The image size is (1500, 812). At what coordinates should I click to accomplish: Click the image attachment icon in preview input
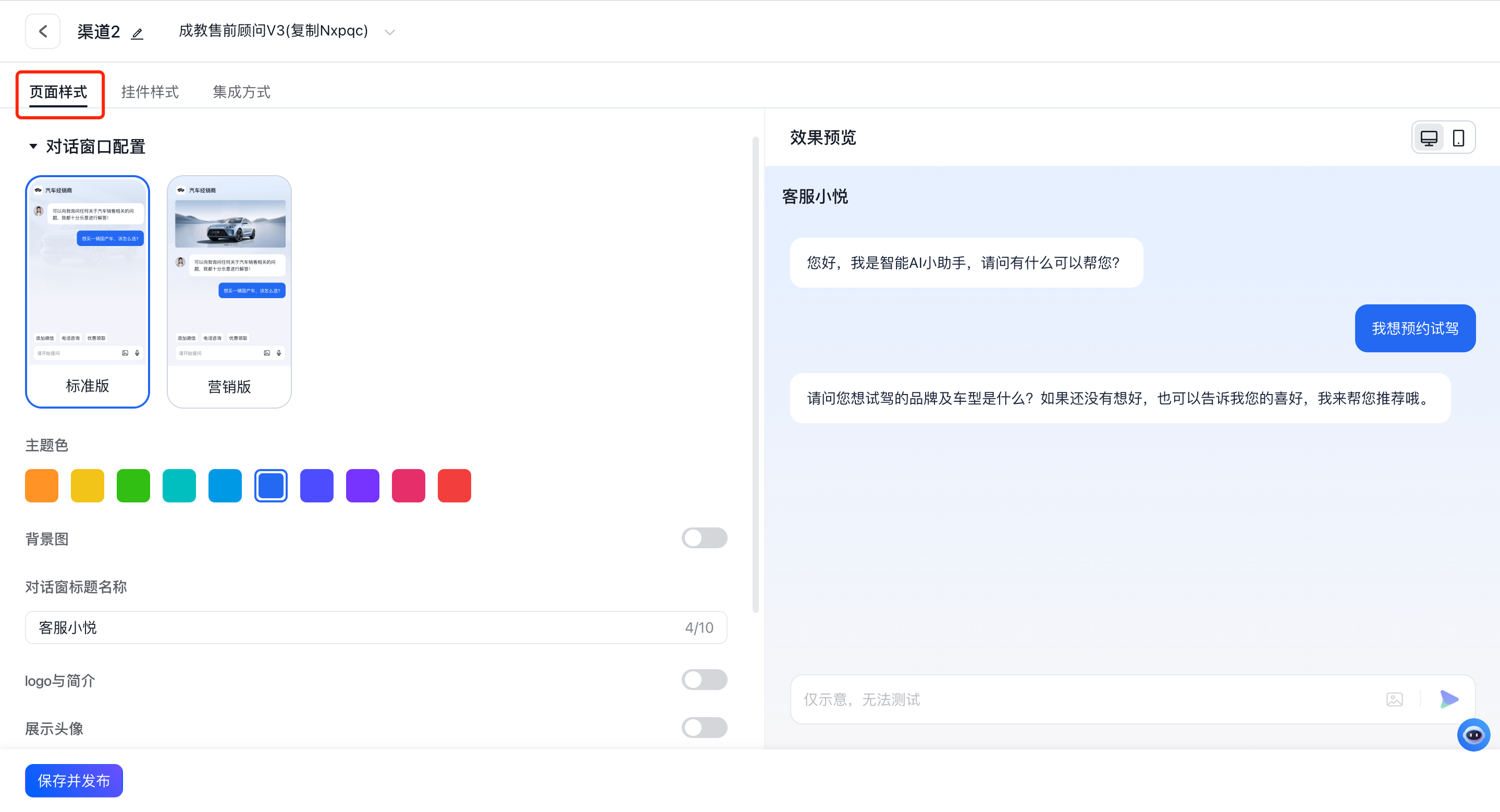1395,699
